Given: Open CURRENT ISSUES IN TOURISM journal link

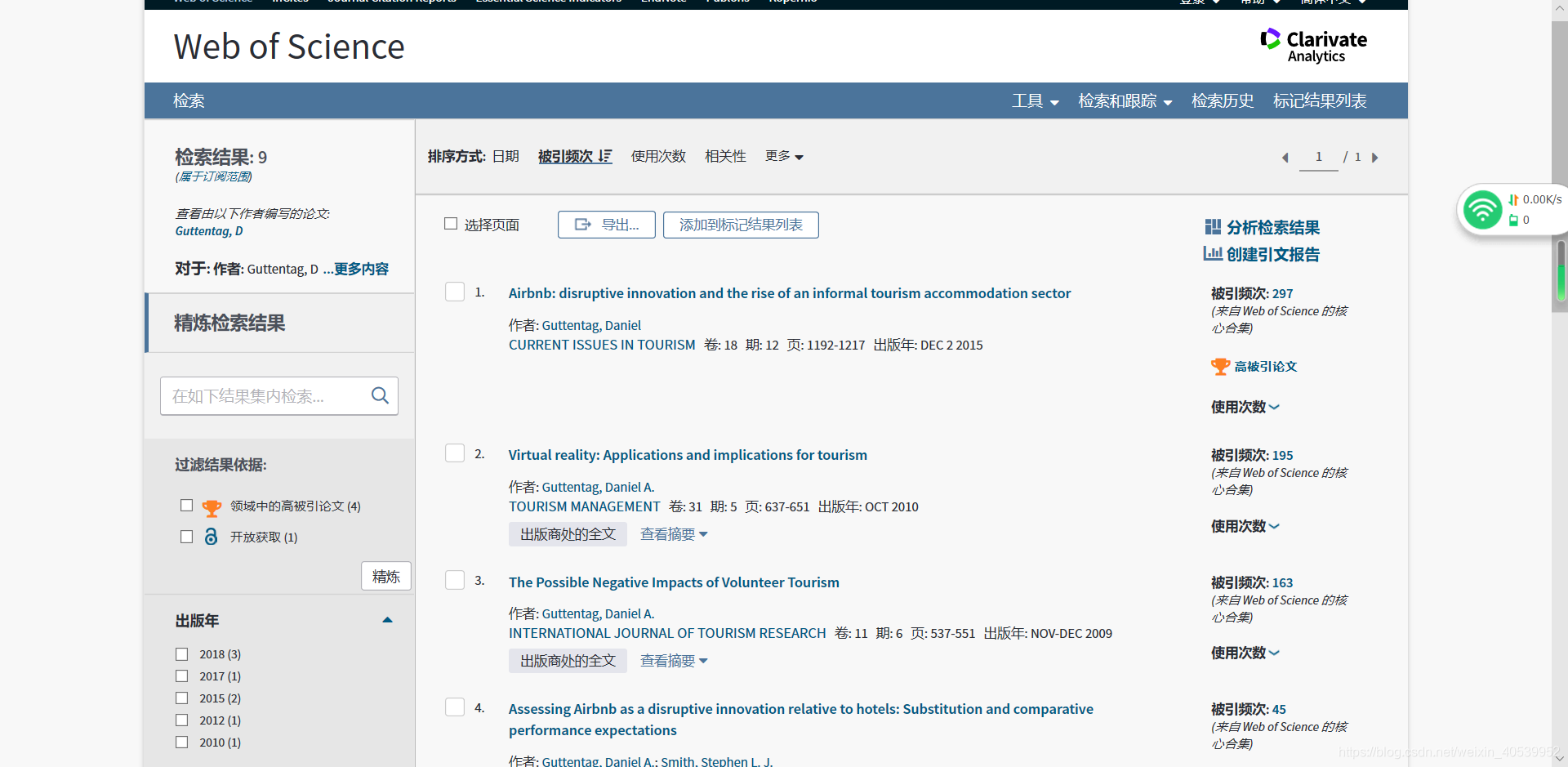Looking at the screenshot, I should click(x=602, y=345).
